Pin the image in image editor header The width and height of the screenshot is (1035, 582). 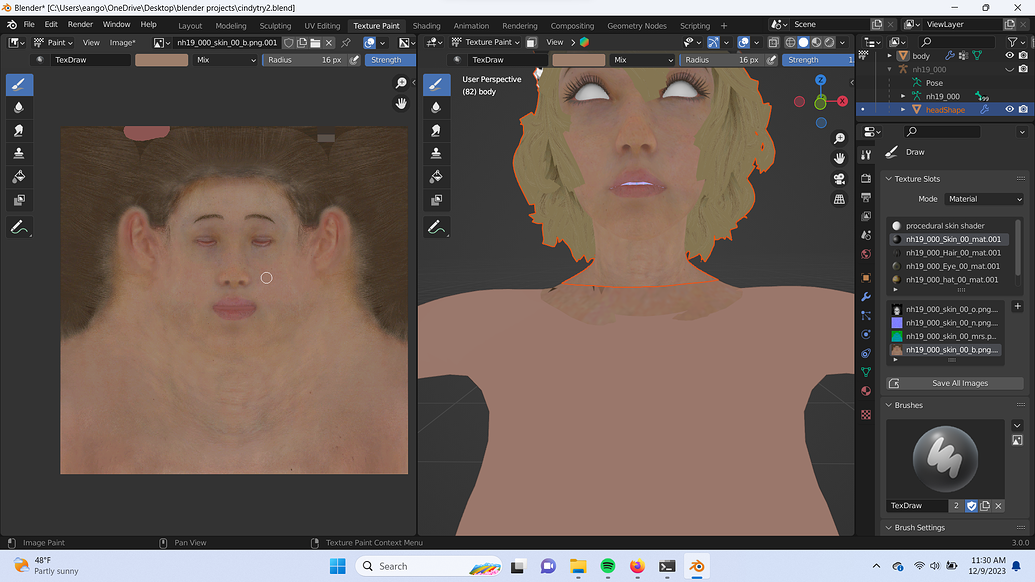pos(346,42)
